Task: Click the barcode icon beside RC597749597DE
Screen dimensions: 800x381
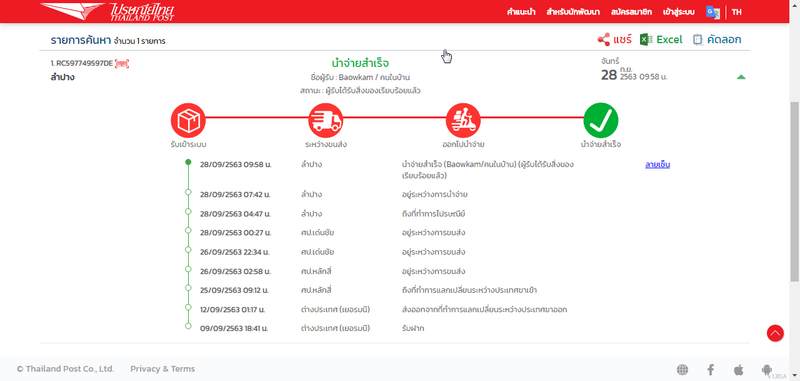Action: [122, 64]
